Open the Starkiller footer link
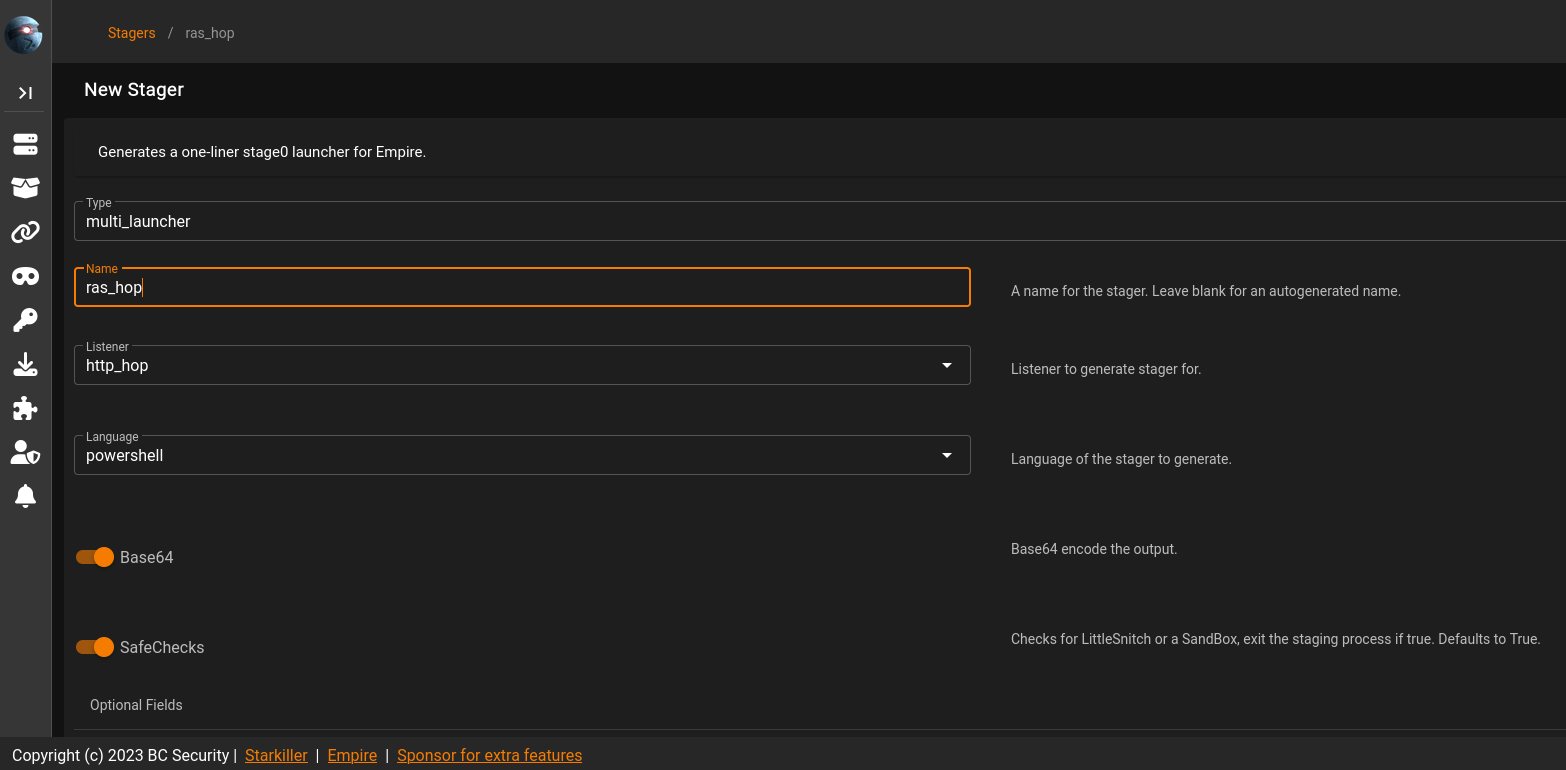This screenshot has height=770, width=1566. (276, 755)
